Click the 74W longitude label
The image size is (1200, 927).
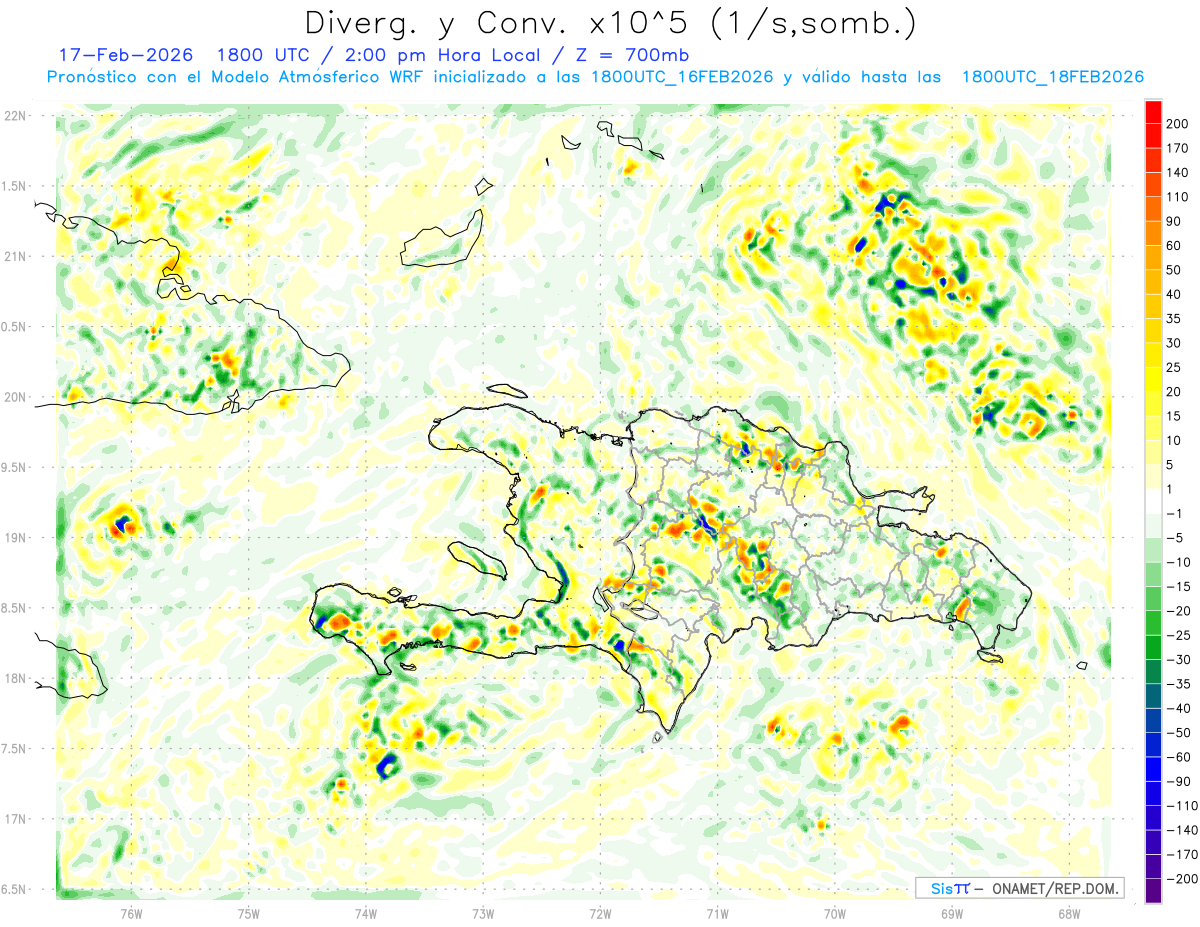click(365, 913)
